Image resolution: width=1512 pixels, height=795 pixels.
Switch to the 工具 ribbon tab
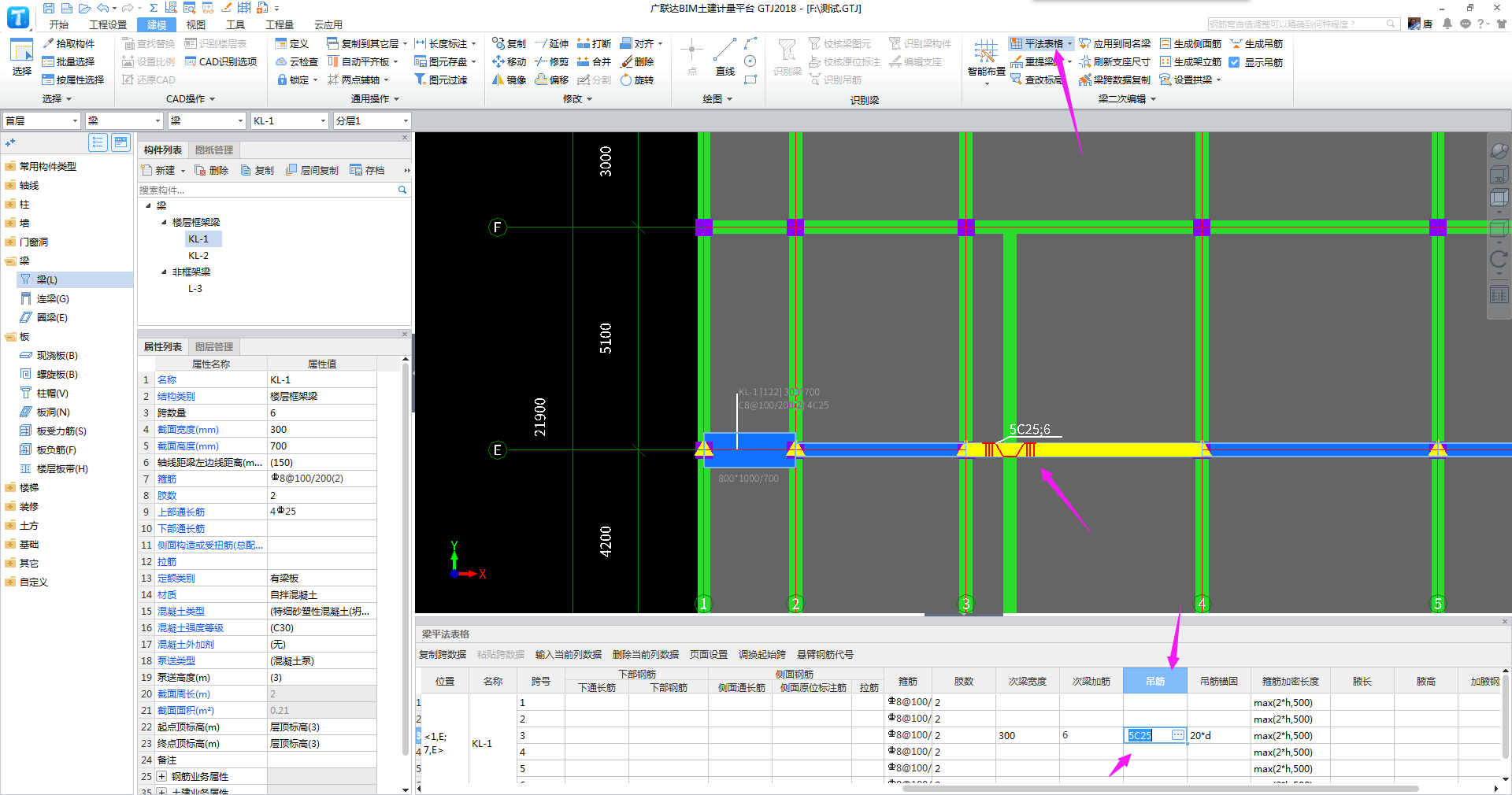(x=235, y=25)
